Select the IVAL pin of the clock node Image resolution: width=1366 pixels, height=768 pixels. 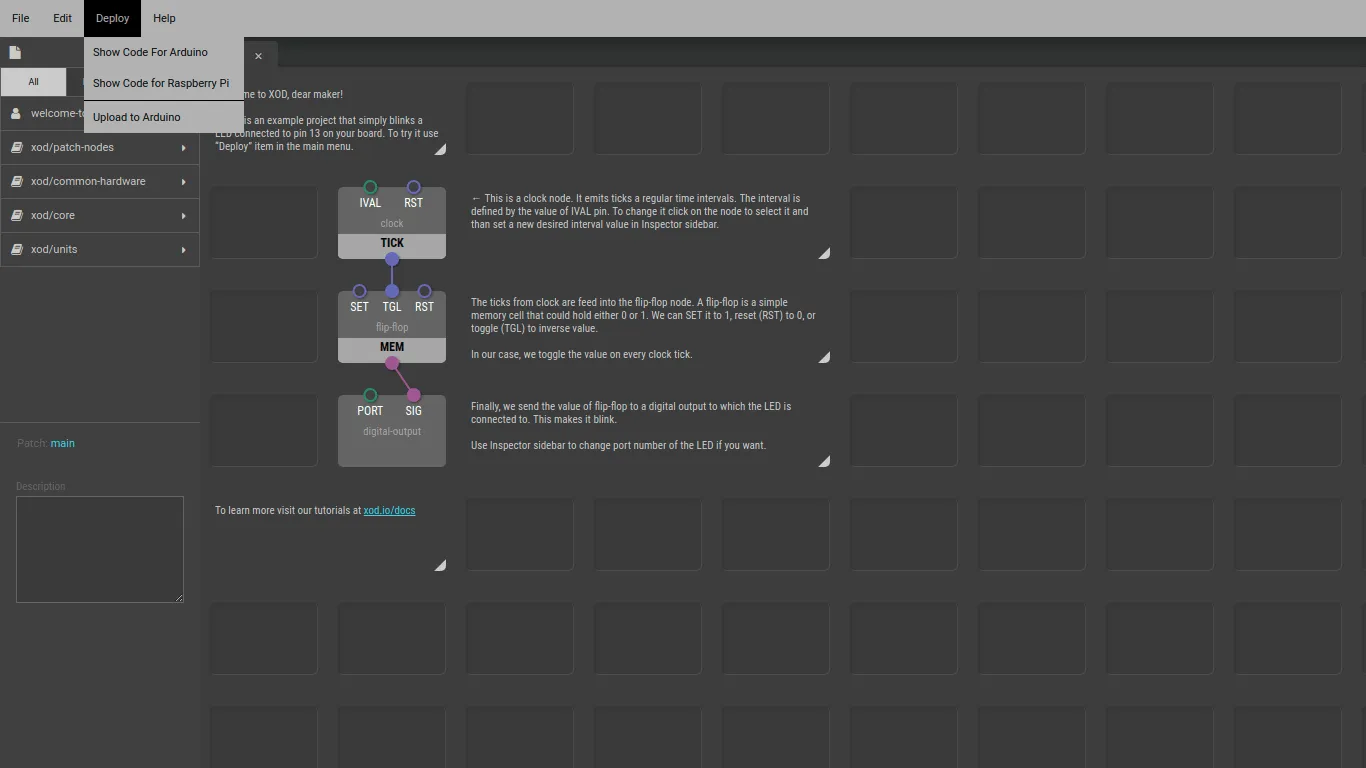pos(370,185)
